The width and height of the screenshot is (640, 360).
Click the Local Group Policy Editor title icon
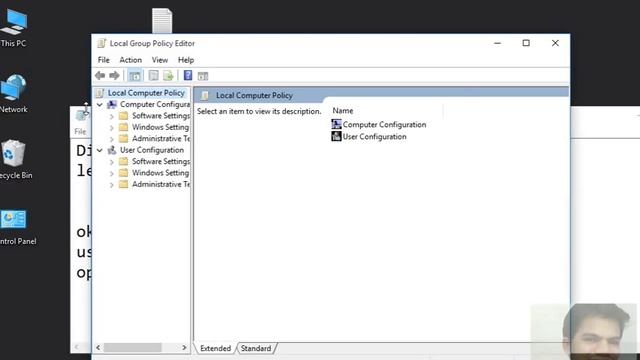pos(102,43)
